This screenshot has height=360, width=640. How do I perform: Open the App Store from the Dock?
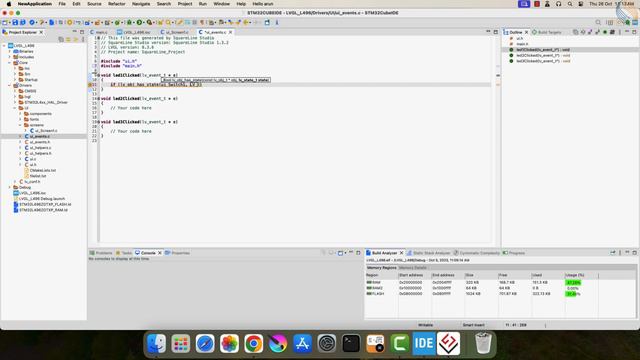pyautogui.click(x=302, y=343)
